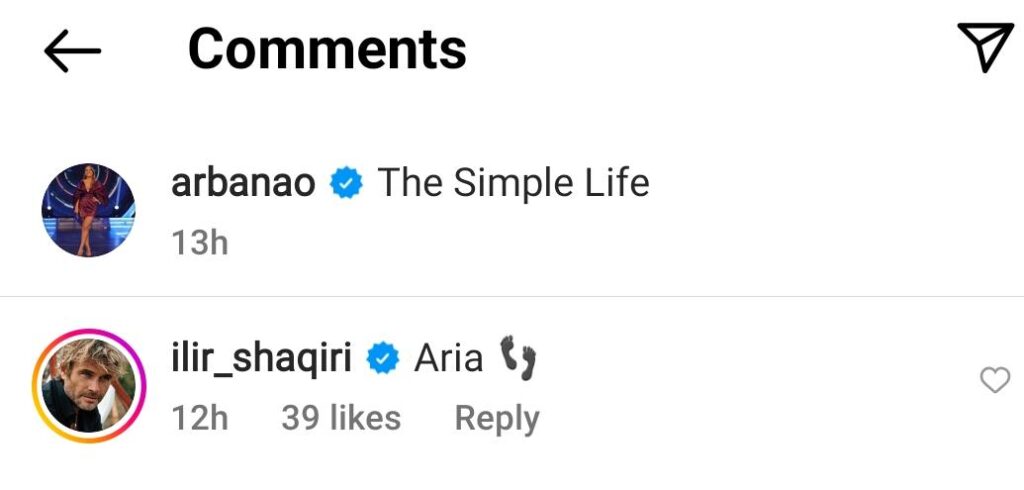The height and width of the screenshot is (490, 1024).
Task: Click the footprints emoji after Aria
Action: [518, 358]
